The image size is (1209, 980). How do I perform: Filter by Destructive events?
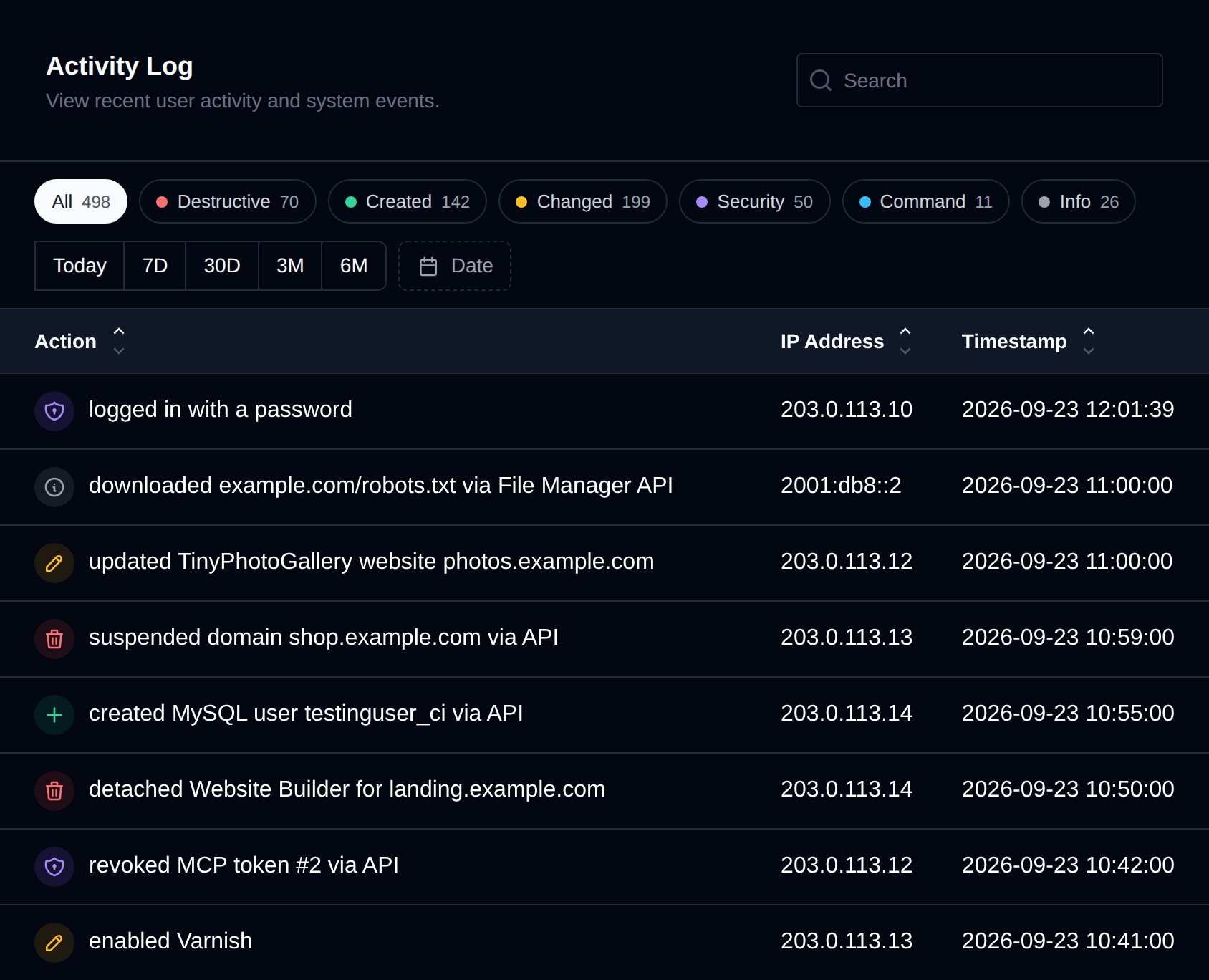(228, 201)
